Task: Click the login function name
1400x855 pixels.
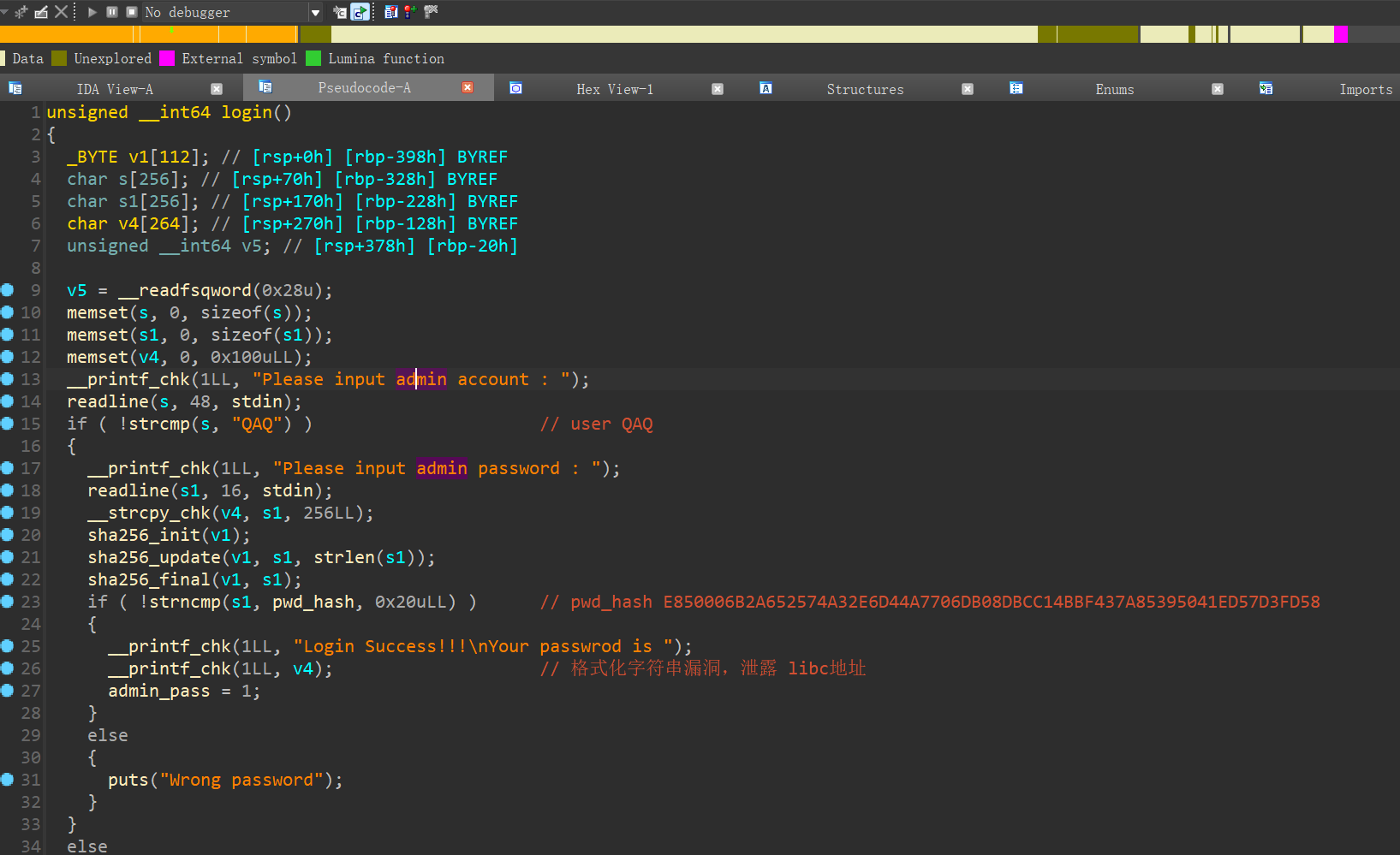Action: click(x=247, y=112)
